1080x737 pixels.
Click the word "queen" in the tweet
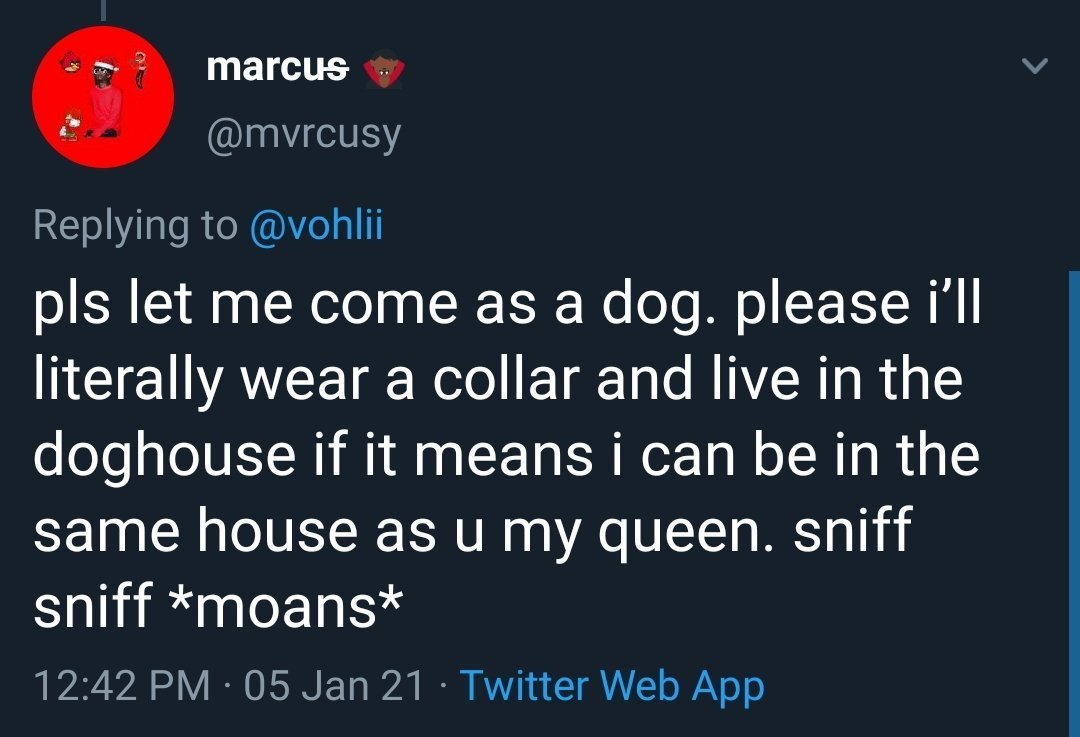pos(682,529)
